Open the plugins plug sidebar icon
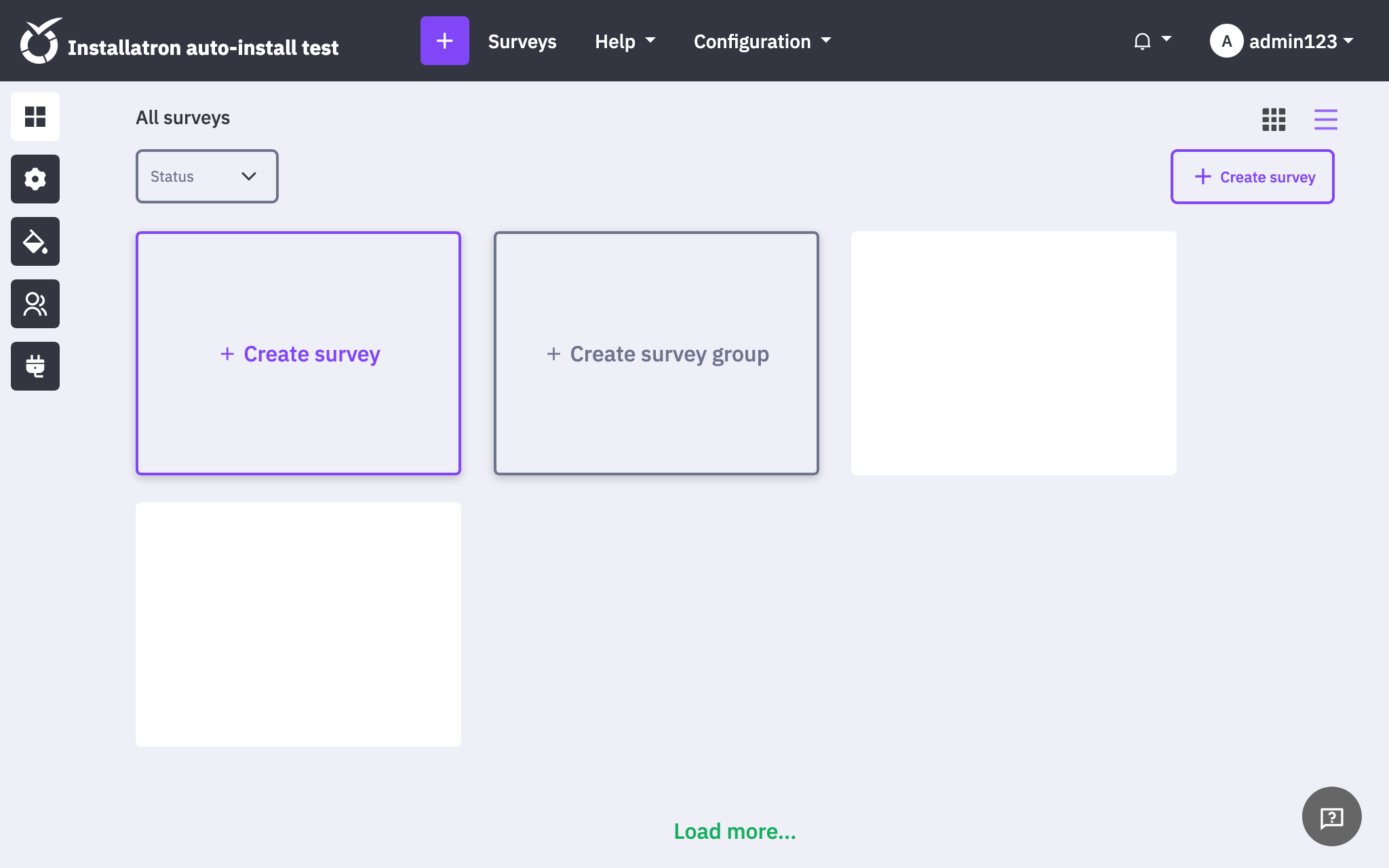1389x868 pixels. (35, 366)
